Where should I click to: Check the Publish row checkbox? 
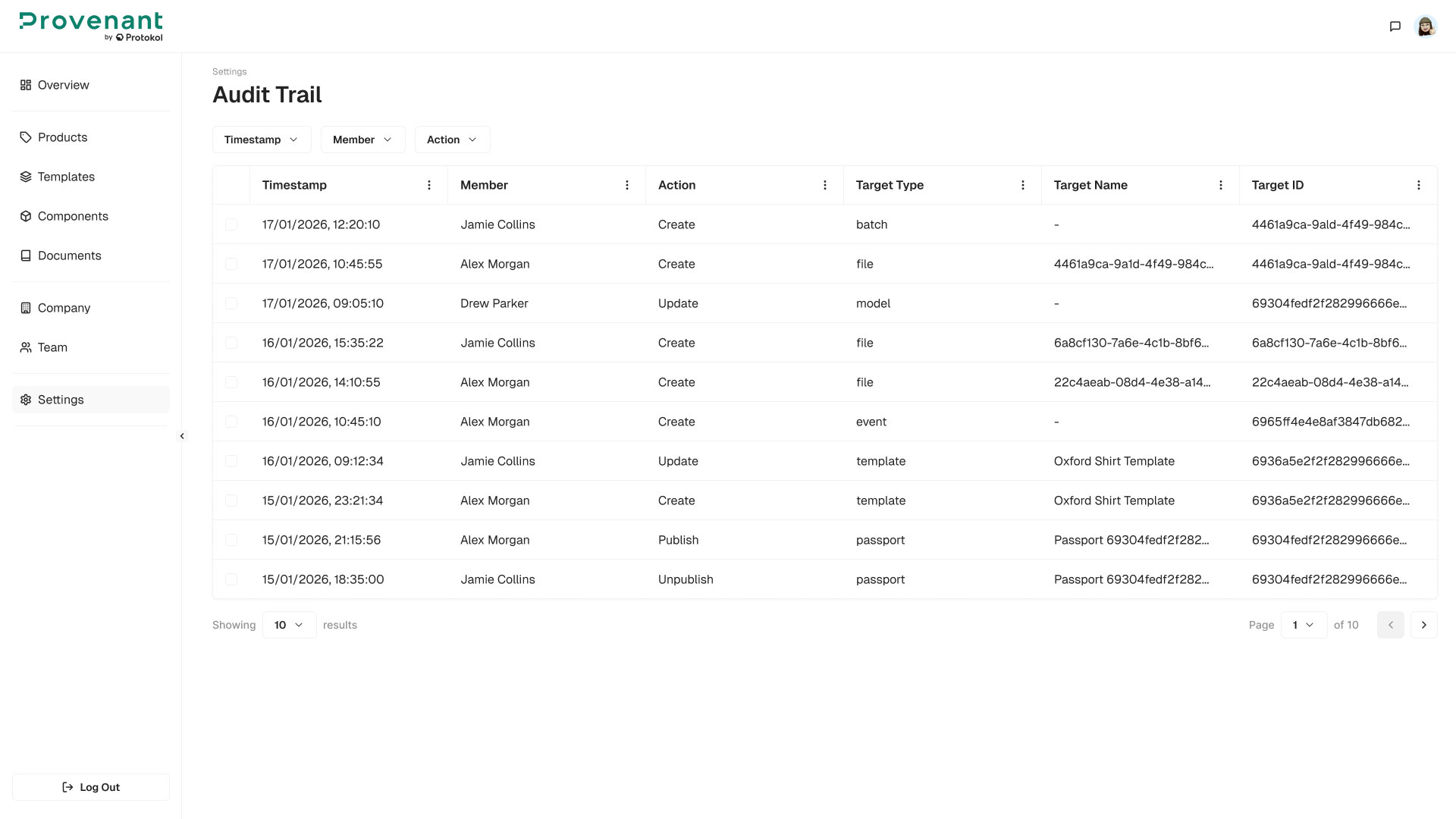(231, 540)
